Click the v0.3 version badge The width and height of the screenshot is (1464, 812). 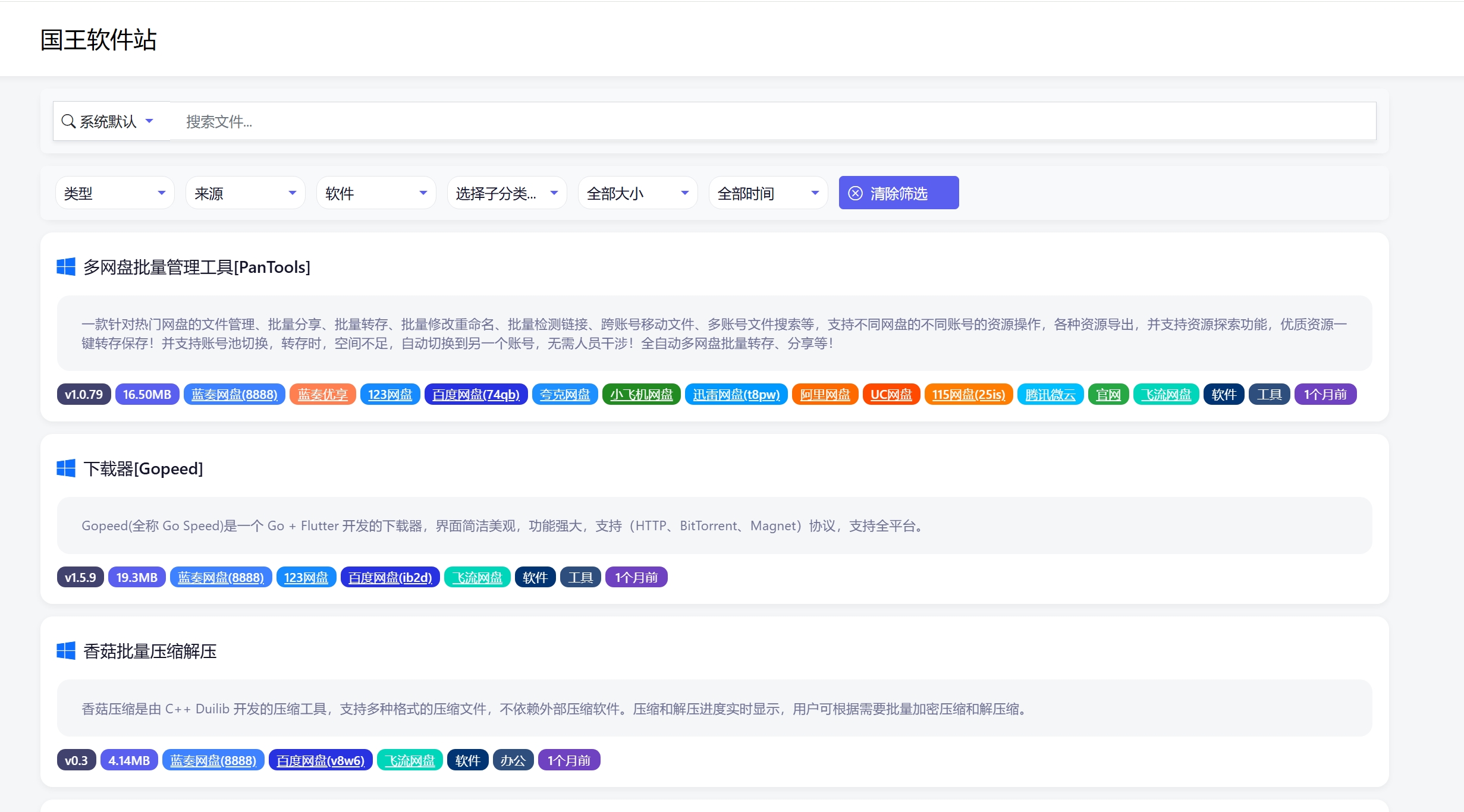[77, 760]
